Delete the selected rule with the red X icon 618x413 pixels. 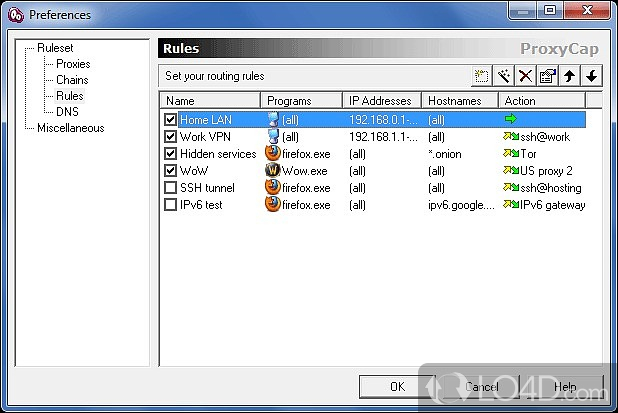[525, 76]
